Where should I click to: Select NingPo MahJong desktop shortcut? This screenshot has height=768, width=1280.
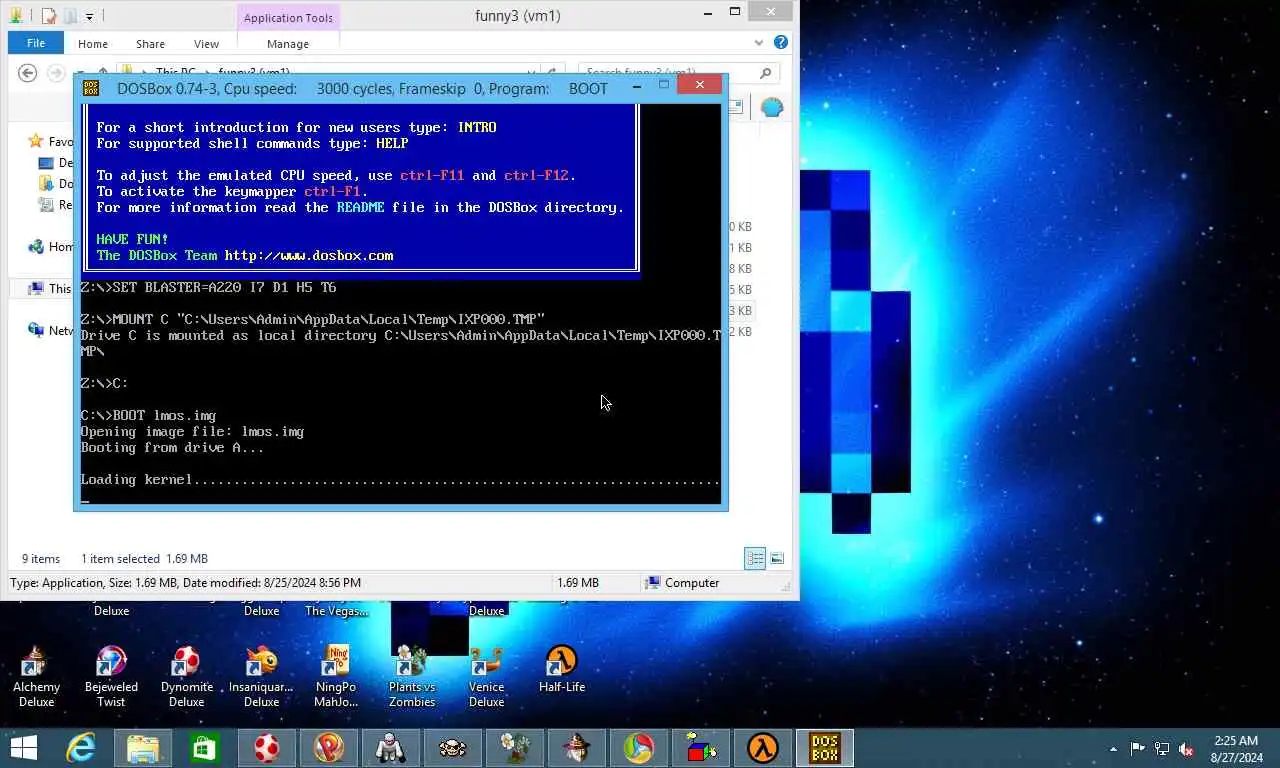[x=336, y=676]
